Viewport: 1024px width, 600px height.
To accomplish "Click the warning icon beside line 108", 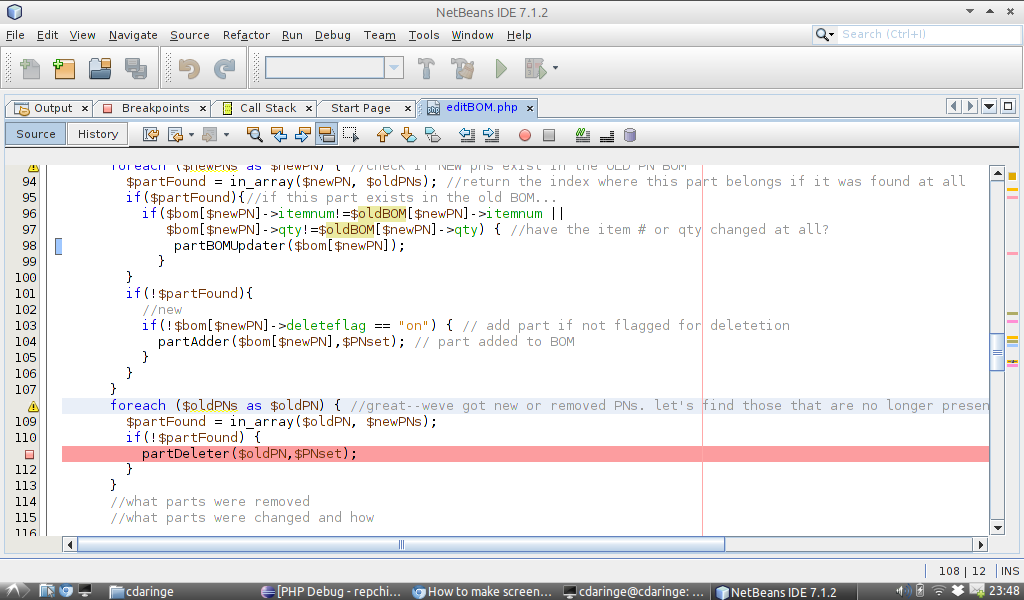I will point(33,406).
